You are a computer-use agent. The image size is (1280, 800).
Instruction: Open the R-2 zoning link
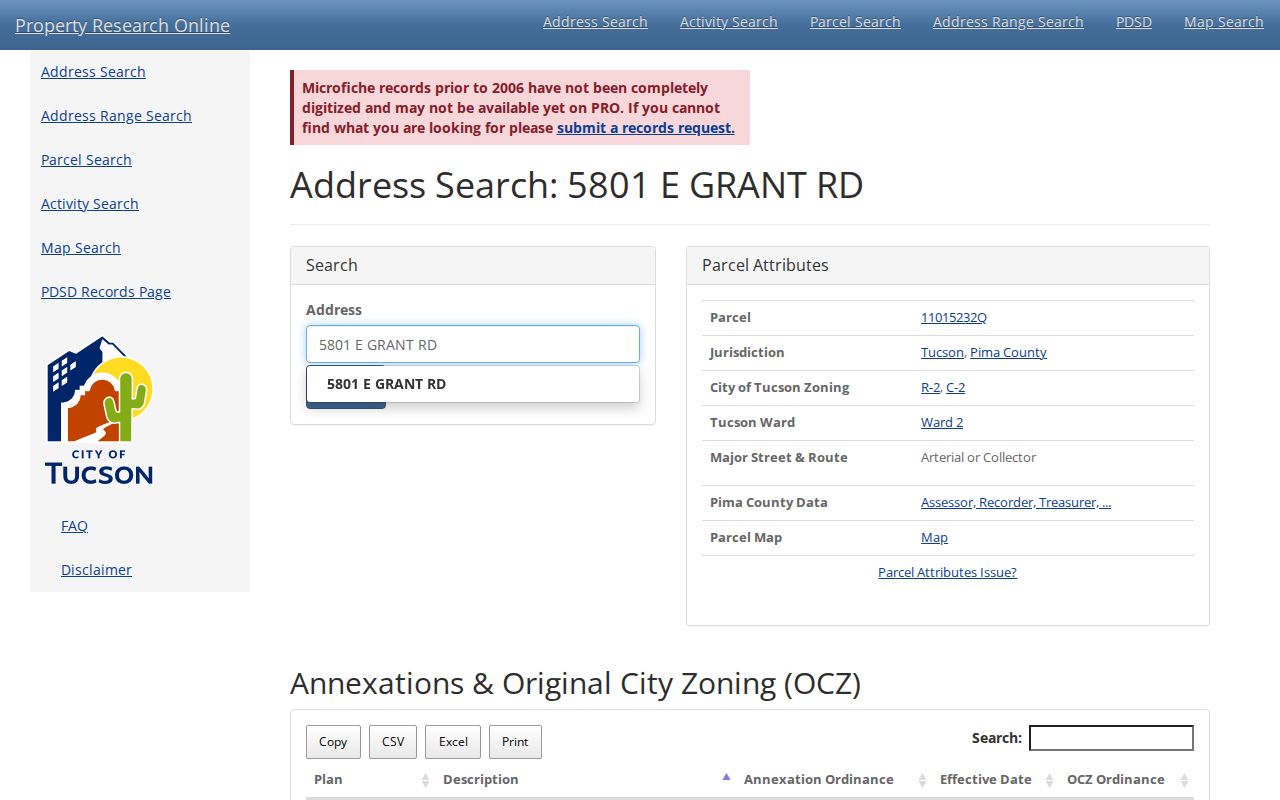point(930,387)
